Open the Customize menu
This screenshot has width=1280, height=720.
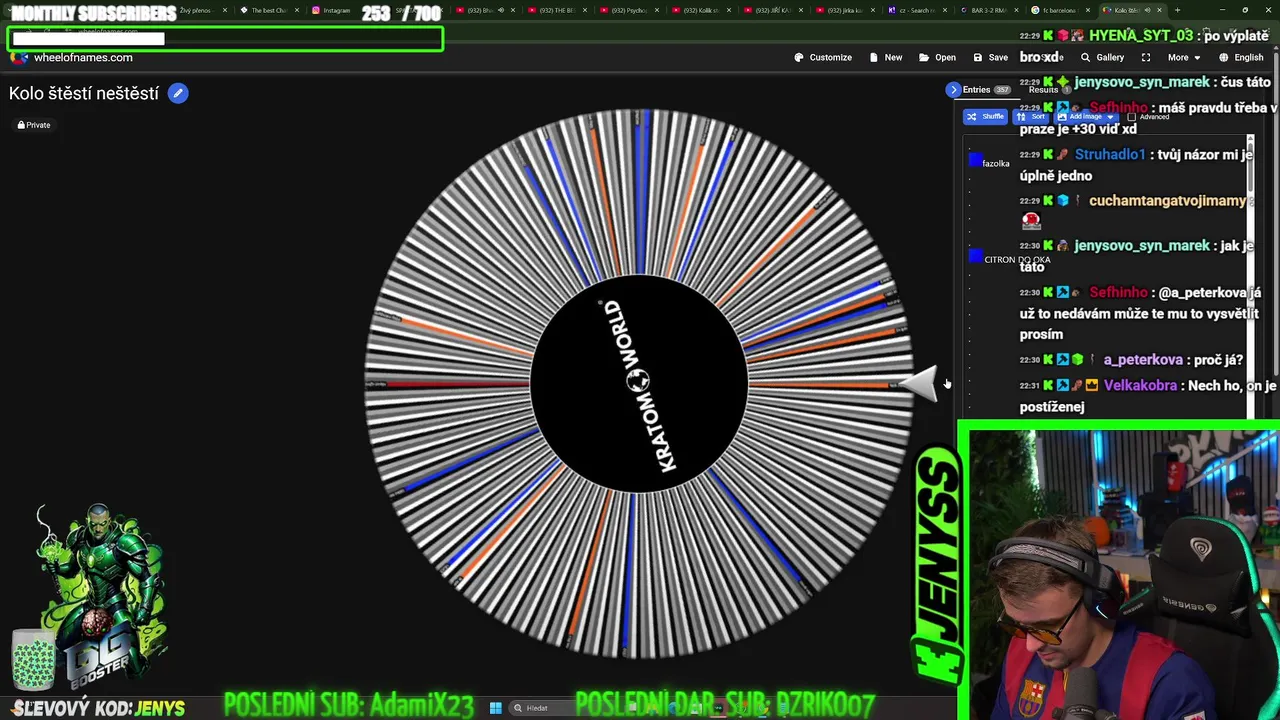coord(823,58)
